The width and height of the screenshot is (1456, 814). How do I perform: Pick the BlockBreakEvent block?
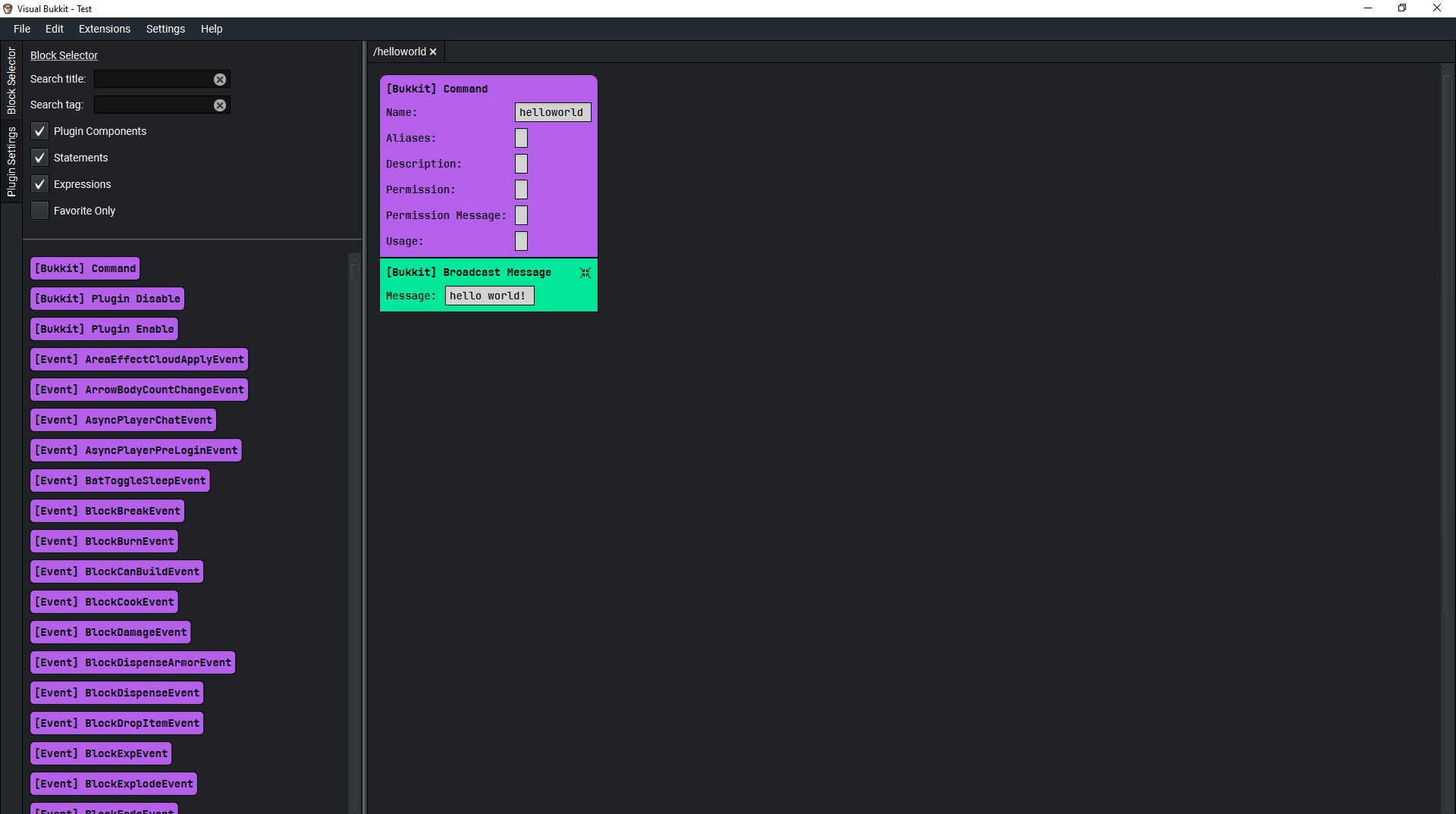click(107, 512)
